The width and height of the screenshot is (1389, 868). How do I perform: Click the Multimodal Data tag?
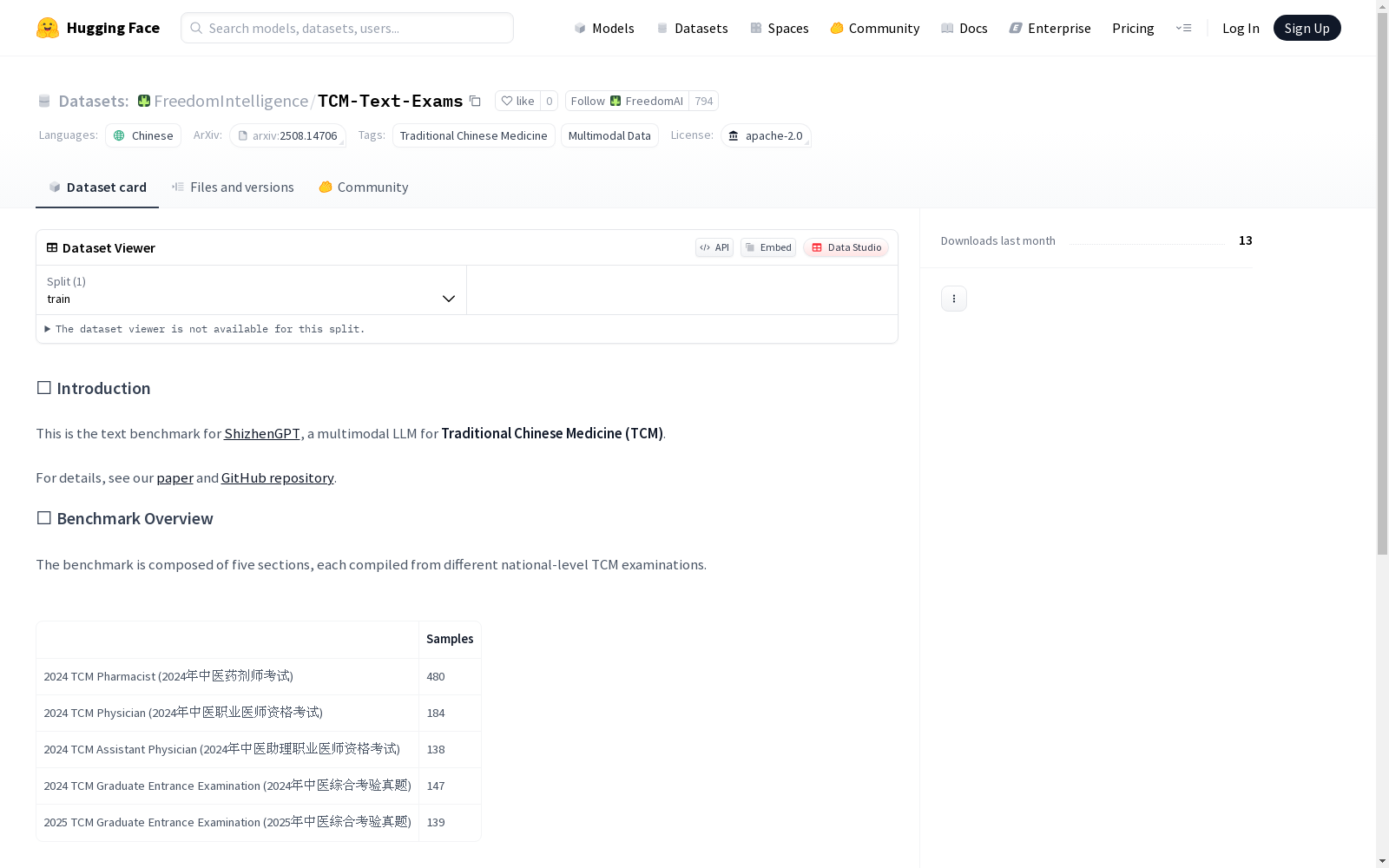pyautogui.click(x=609, y=135)
